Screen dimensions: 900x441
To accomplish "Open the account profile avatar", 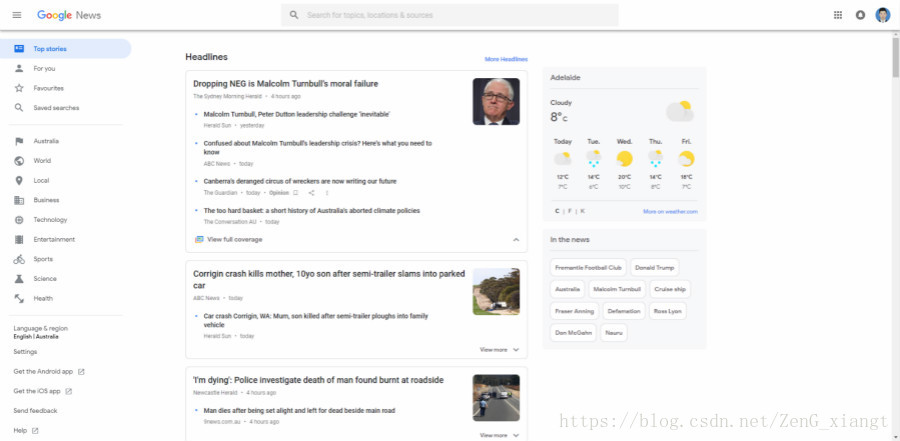I will (x=882, y=15).
